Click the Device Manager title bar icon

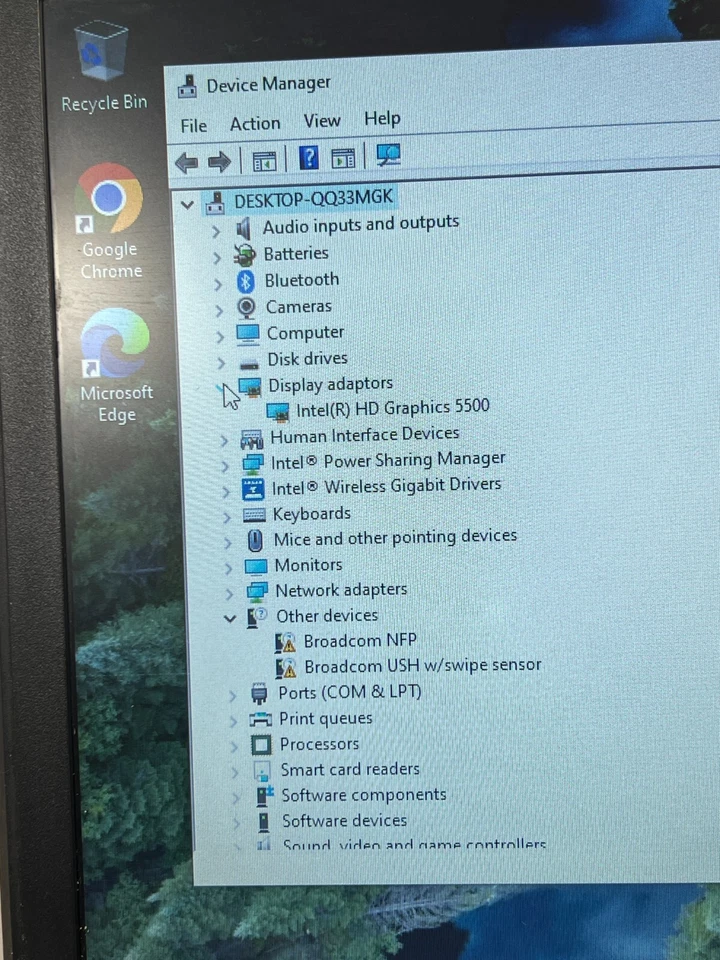(187, 88)
